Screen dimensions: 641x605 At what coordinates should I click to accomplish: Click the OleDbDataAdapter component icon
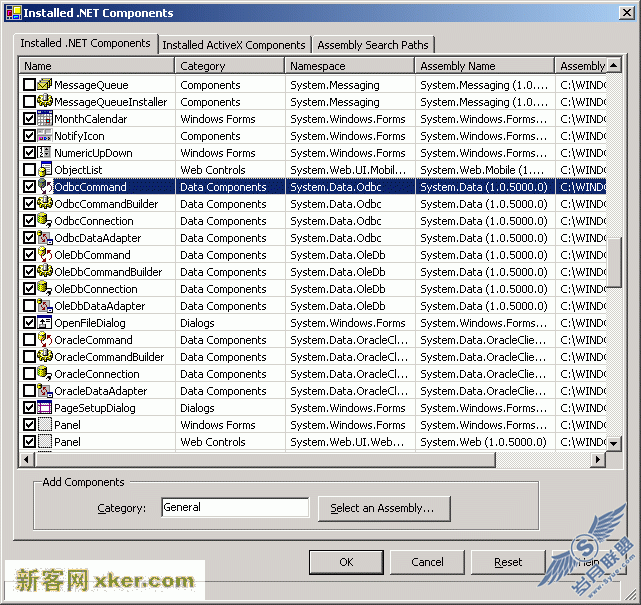tap(44, 306)
